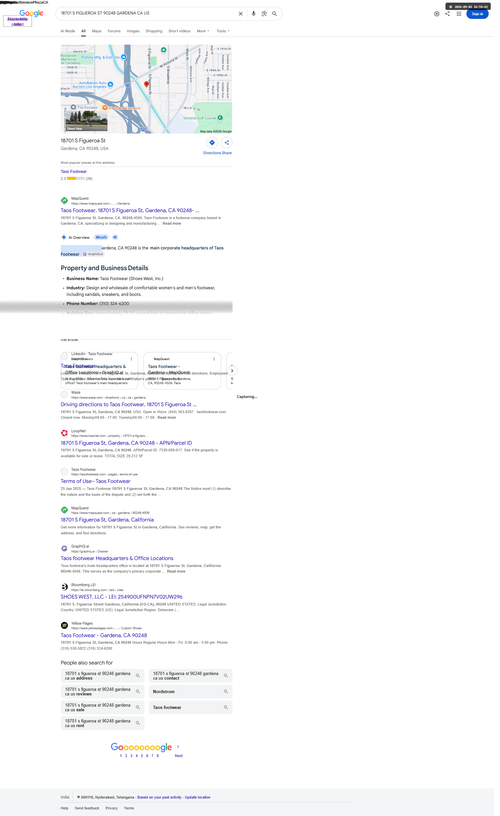This screenshot has width=500, height=816.
Task: Open the Help footer link
Action: [x=65, y=808]
